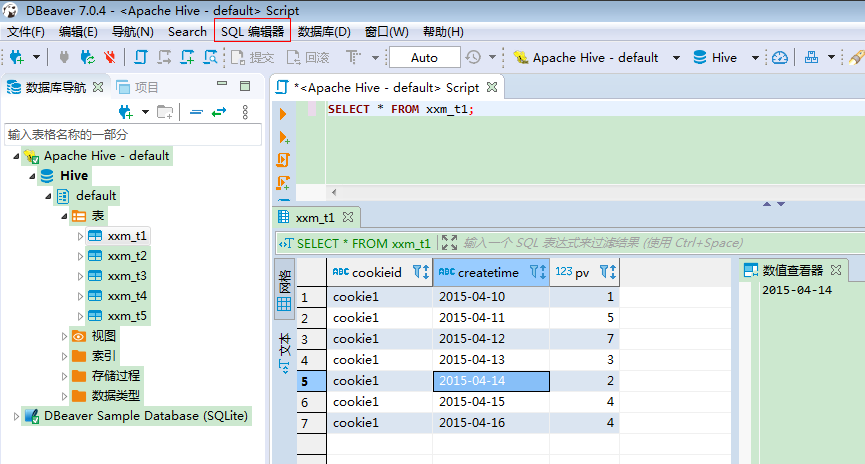Open the Apache Hive - default connection selector
Image resolution: width=865 pixels, height=464 pixels.
coord(596,57)
